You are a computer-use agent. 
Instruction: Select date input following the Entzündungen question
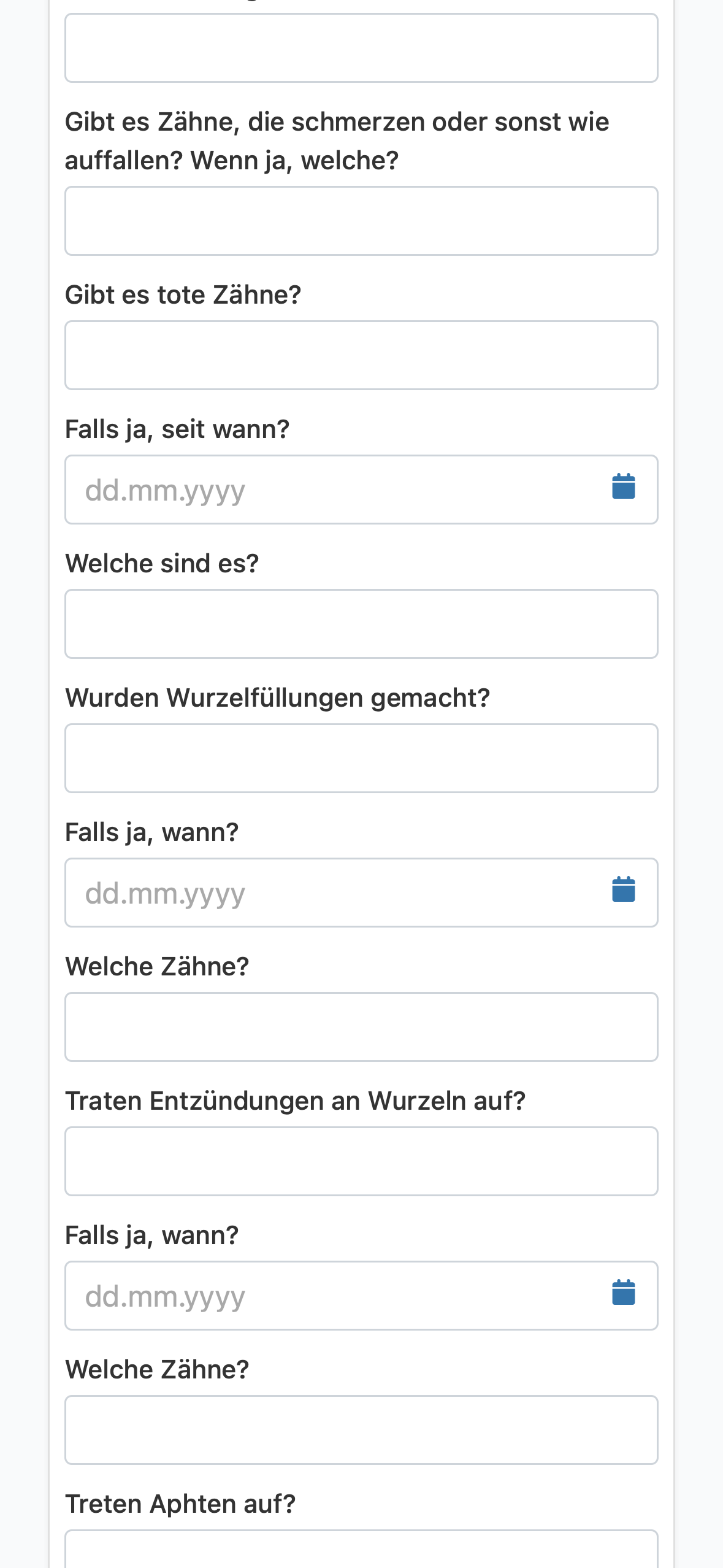click(x=361, y=1296)
